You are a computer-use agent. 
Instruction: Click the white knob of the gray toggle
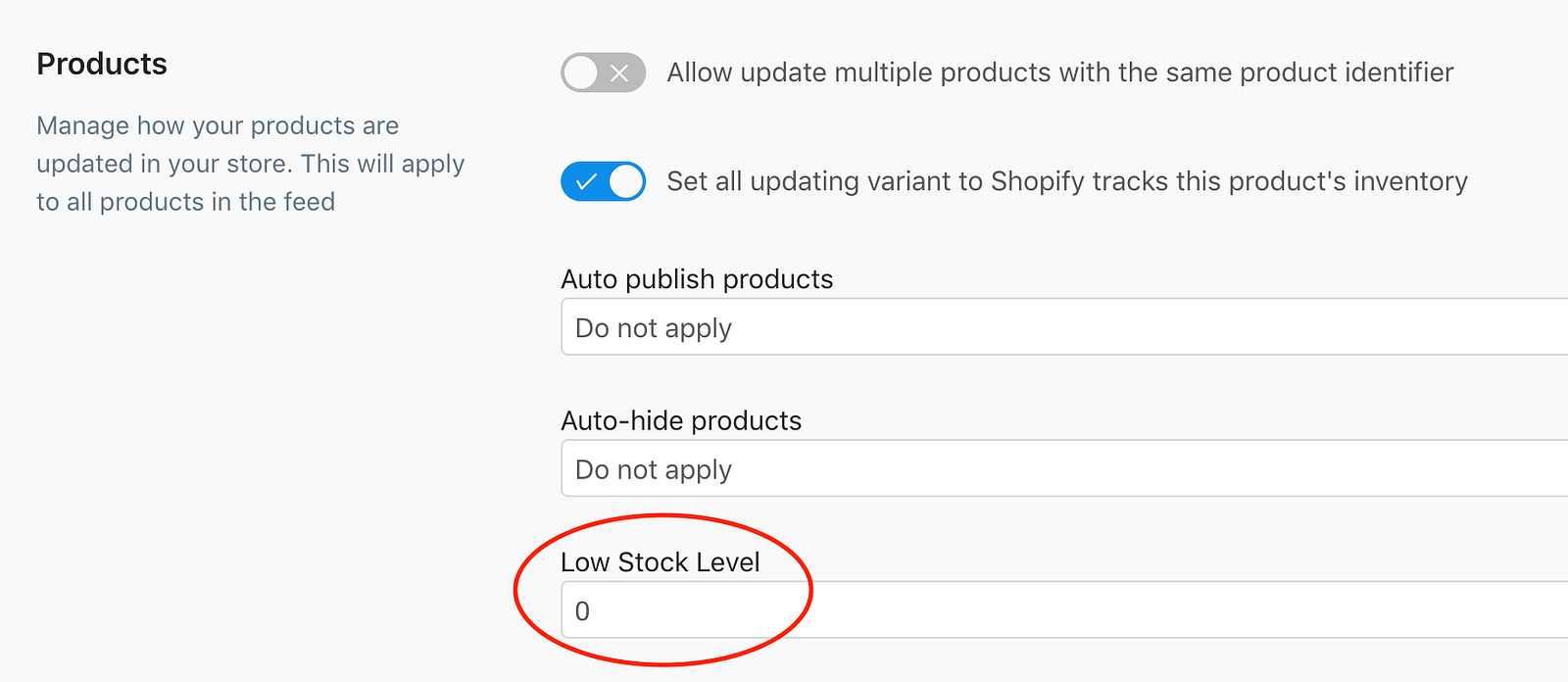[x=581, y=73]
